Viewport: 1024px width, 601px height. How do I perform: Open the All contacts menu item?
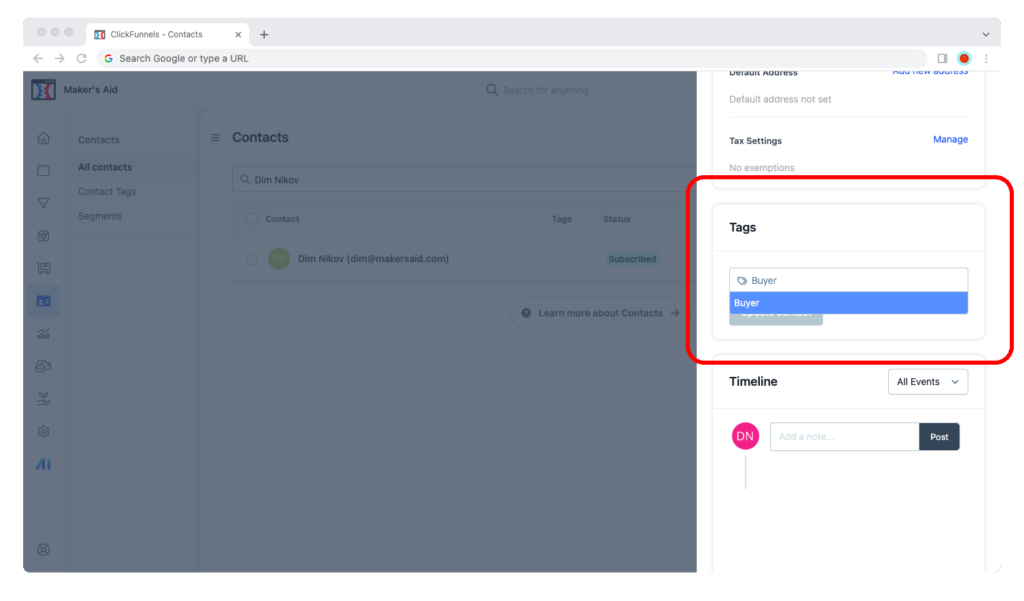click(105, 167)
